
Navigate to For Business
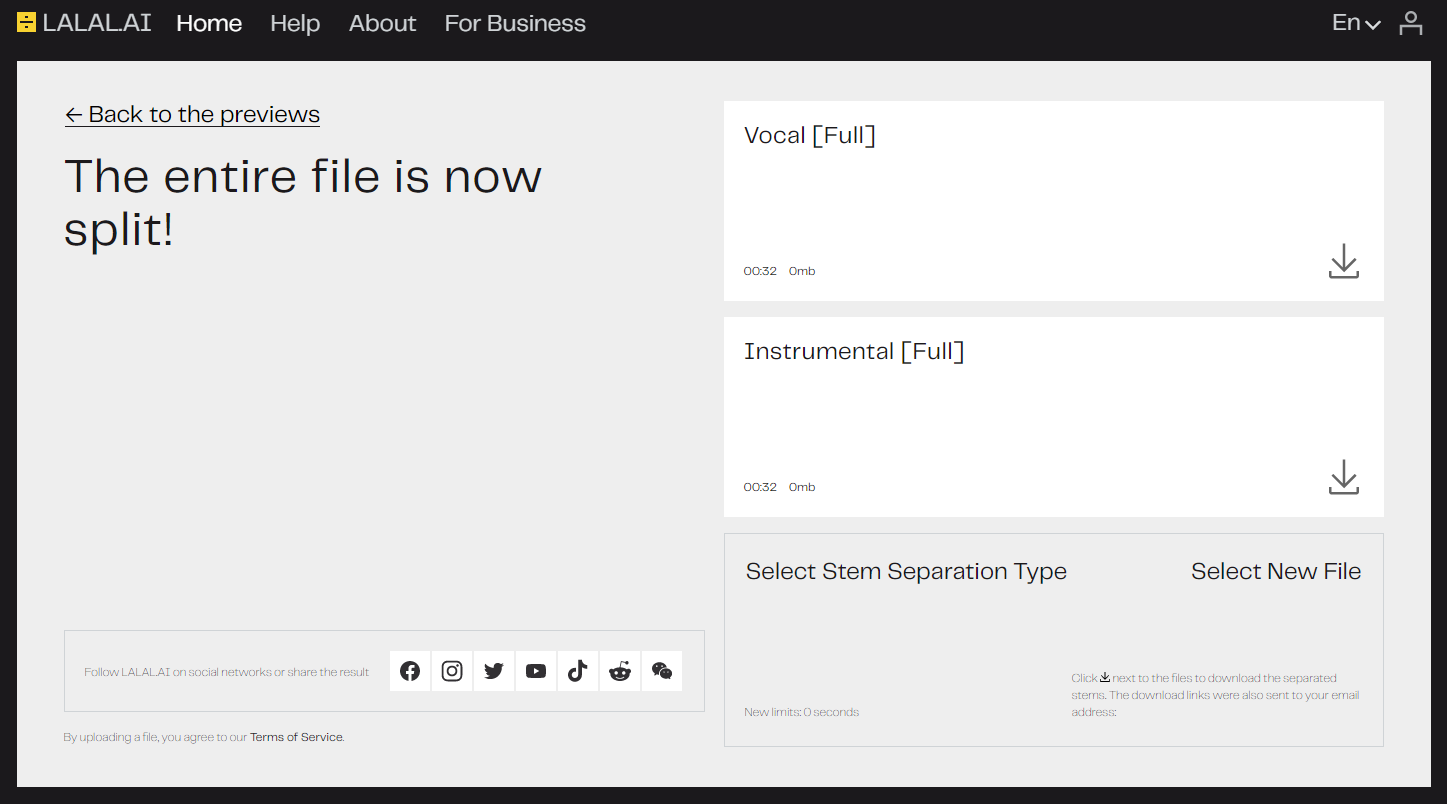515,23
